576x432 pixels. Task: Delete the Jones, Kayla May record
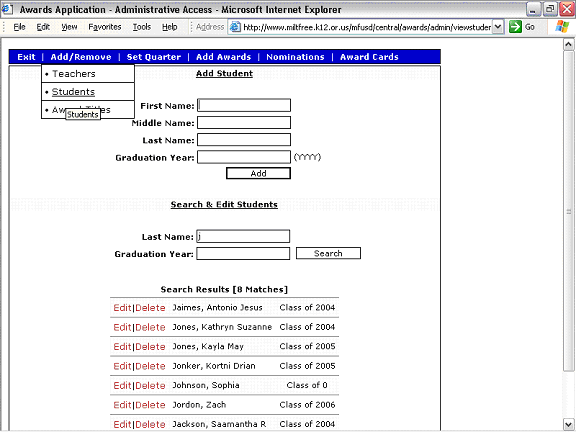150,347
